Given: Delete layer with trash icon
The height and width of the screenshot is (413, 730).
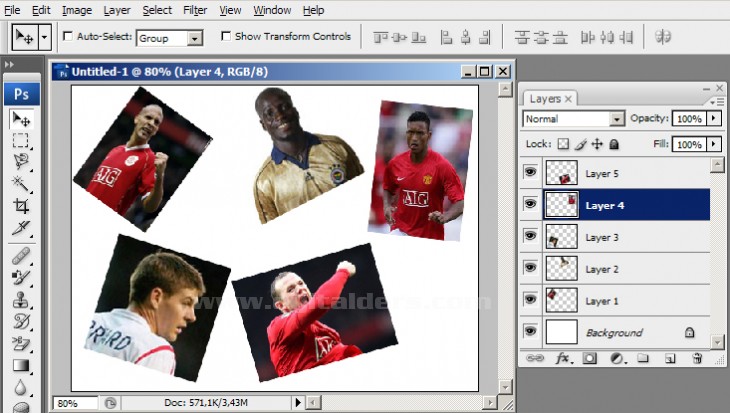Looking at the screenshot, I should coord(697,358).
